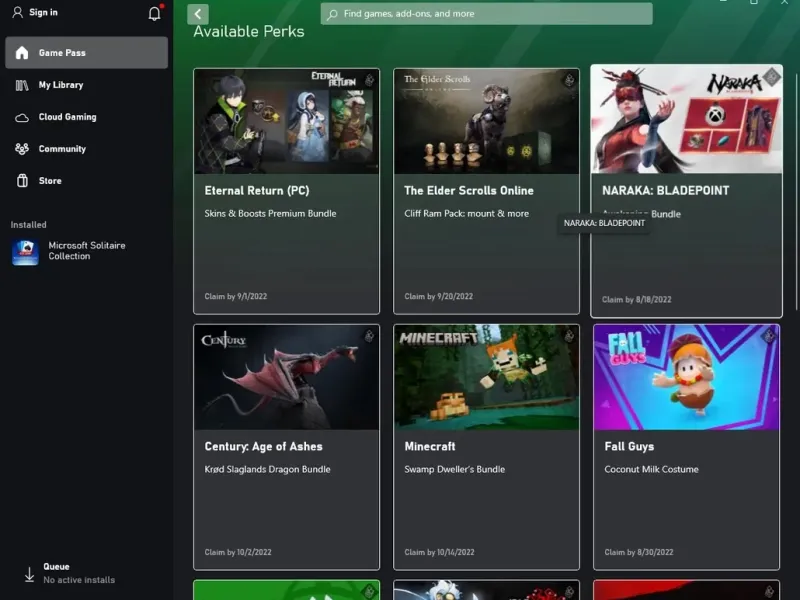800x600 pixels.
Task: Select Century: Age of Ashes title
Action: (263, 446)
